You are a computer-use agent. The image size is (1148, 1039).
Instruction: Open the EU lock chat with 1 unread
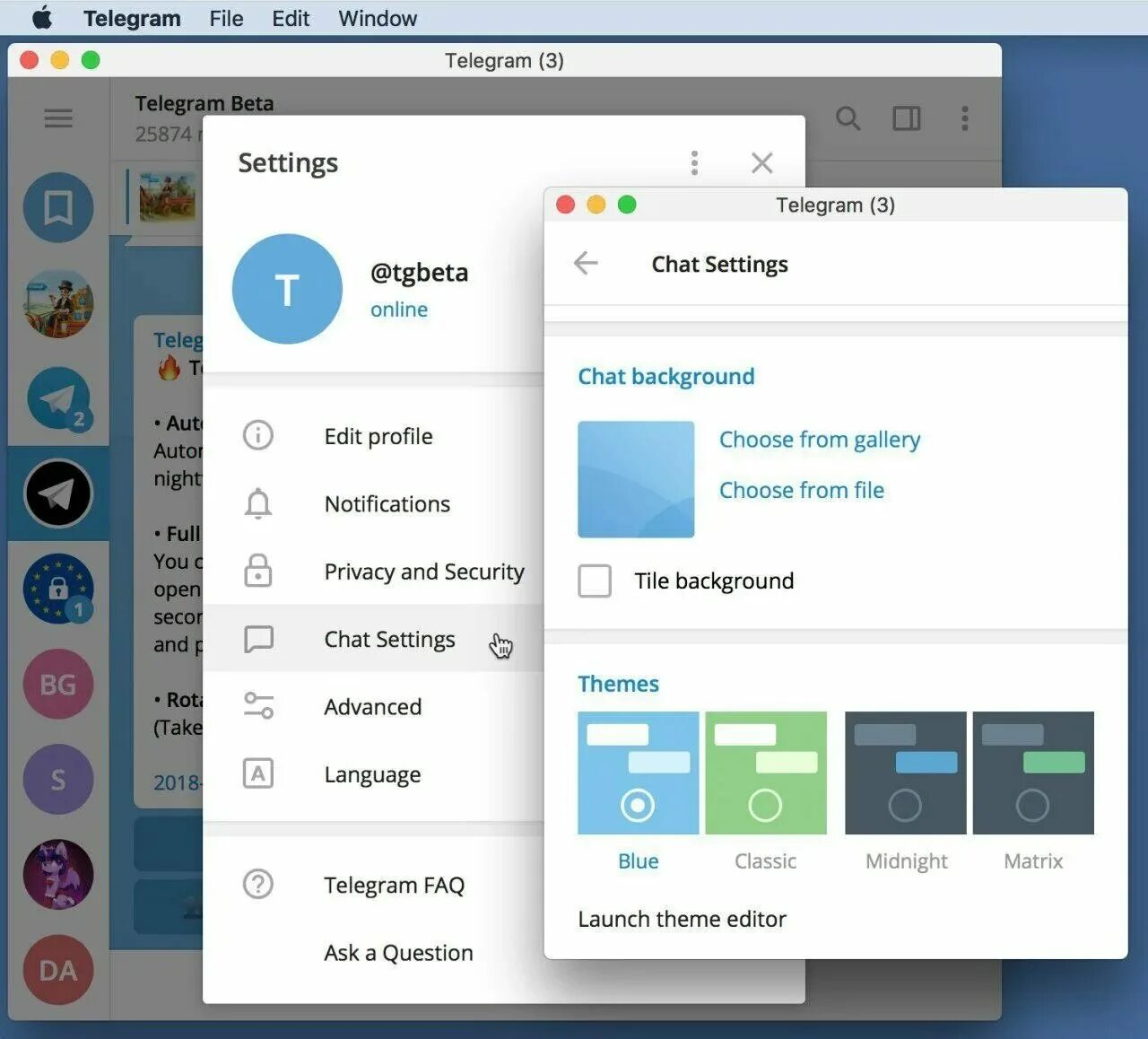pyautogui.click(x=58, y=589)
